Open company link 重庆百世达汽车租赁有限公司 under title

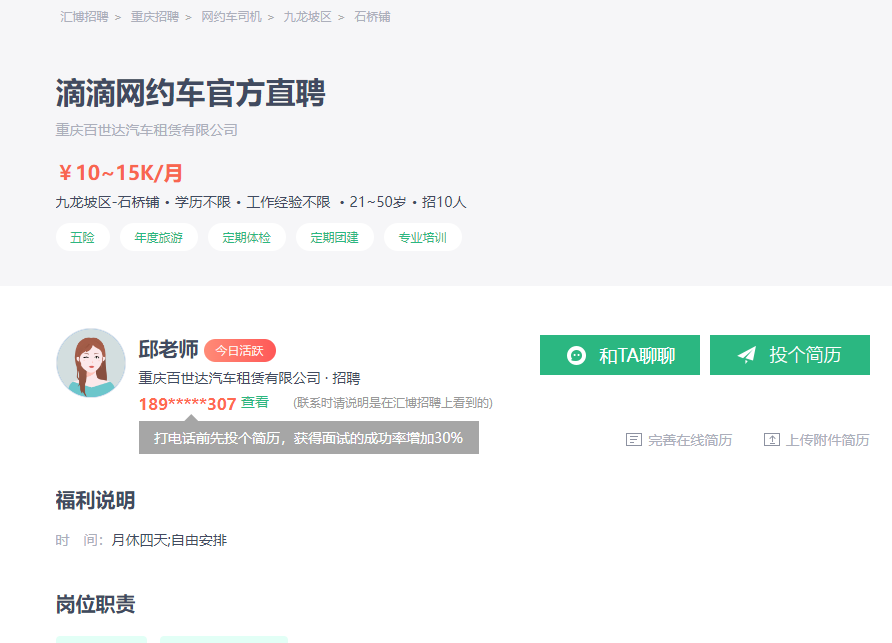(146, 130)
